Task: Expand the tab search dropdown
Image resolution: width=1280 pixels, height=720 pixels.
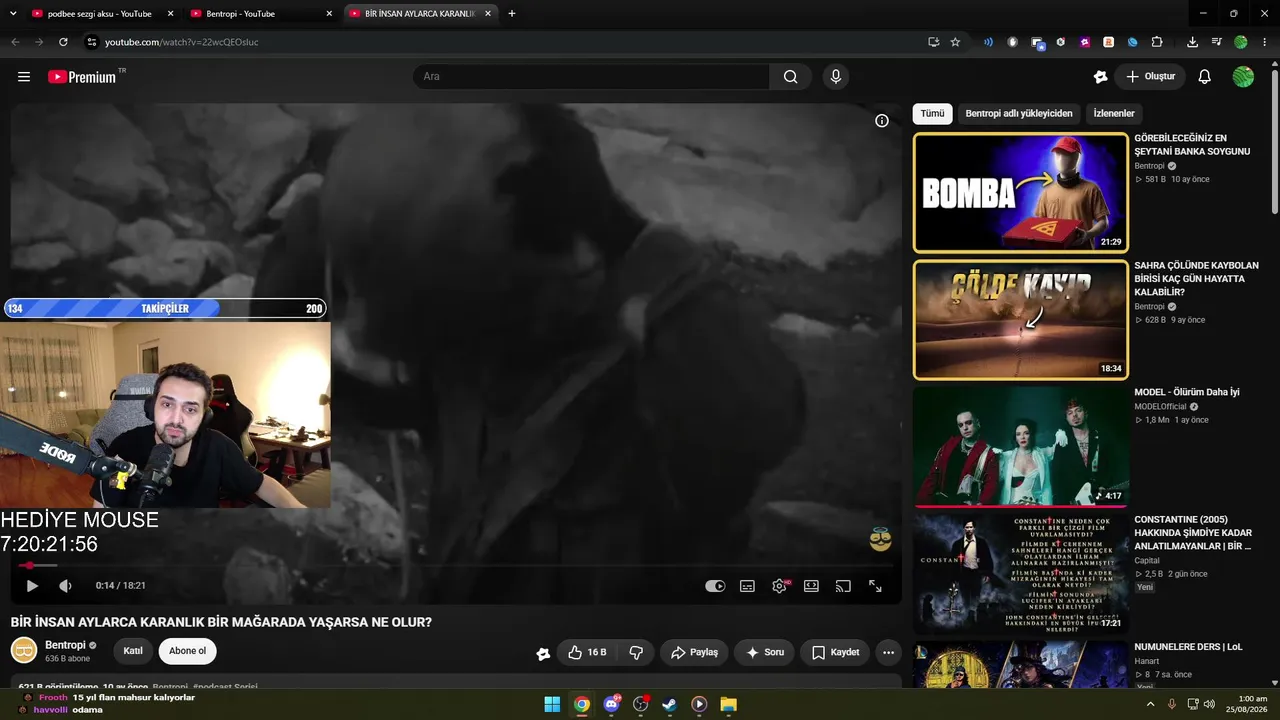Action: coord(13,14)
